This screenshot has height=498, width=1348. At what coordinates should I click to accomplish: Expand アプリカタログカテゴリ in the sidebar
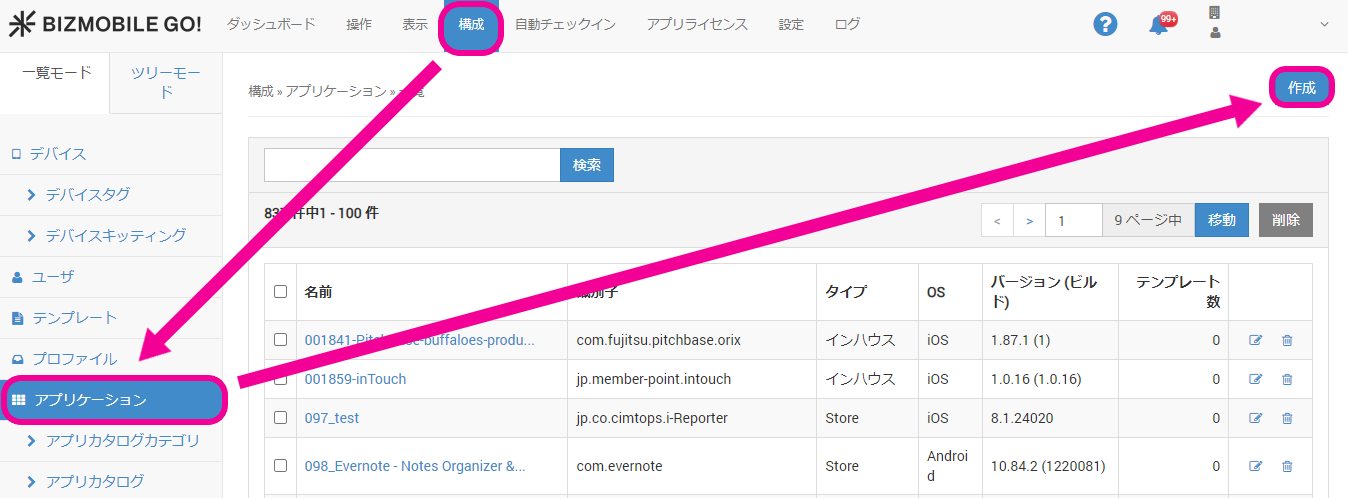click(122, 441)
